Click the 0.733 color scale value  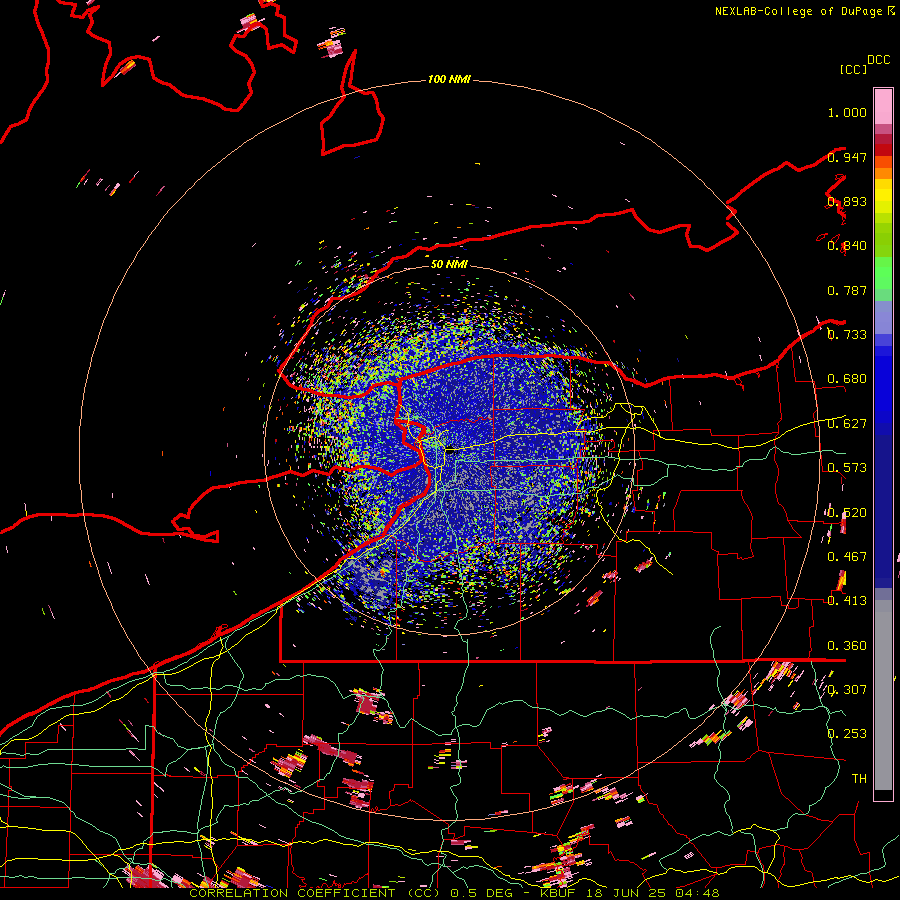pyautogui.click(x=847, y=335)
